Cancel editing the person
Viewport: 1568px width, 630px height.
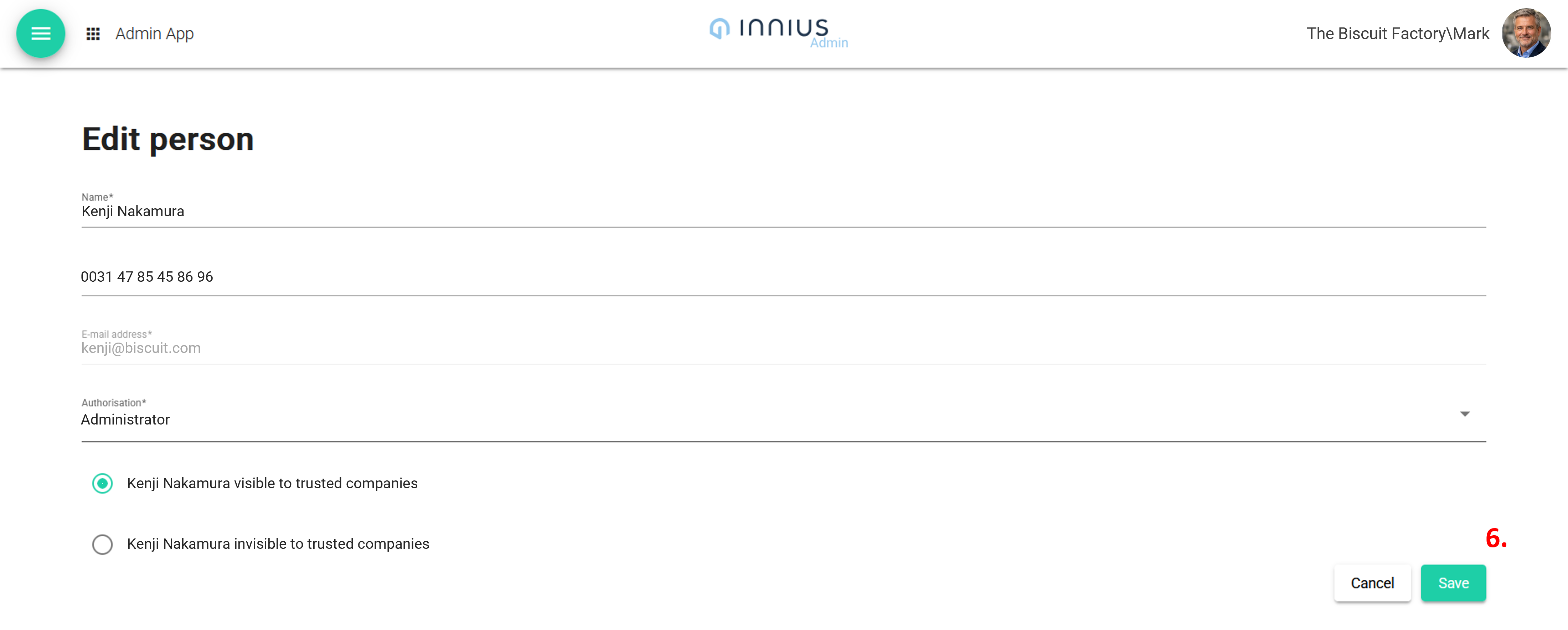click(1372, 583)
